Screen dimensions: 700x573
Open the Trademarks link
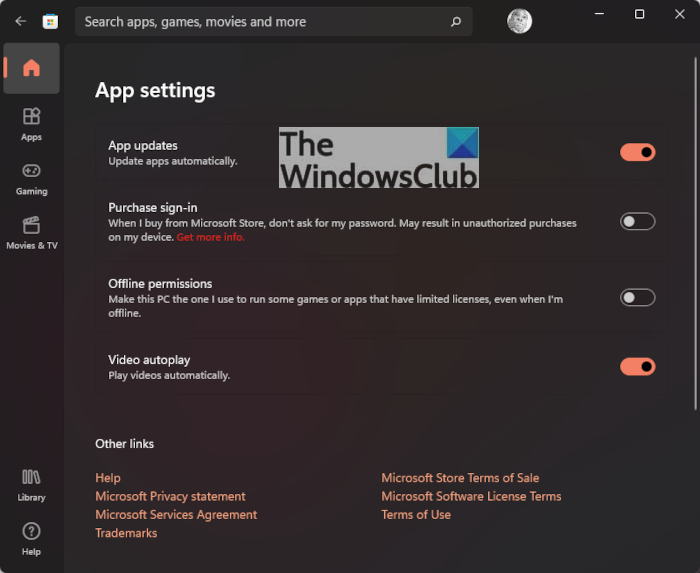126,533
